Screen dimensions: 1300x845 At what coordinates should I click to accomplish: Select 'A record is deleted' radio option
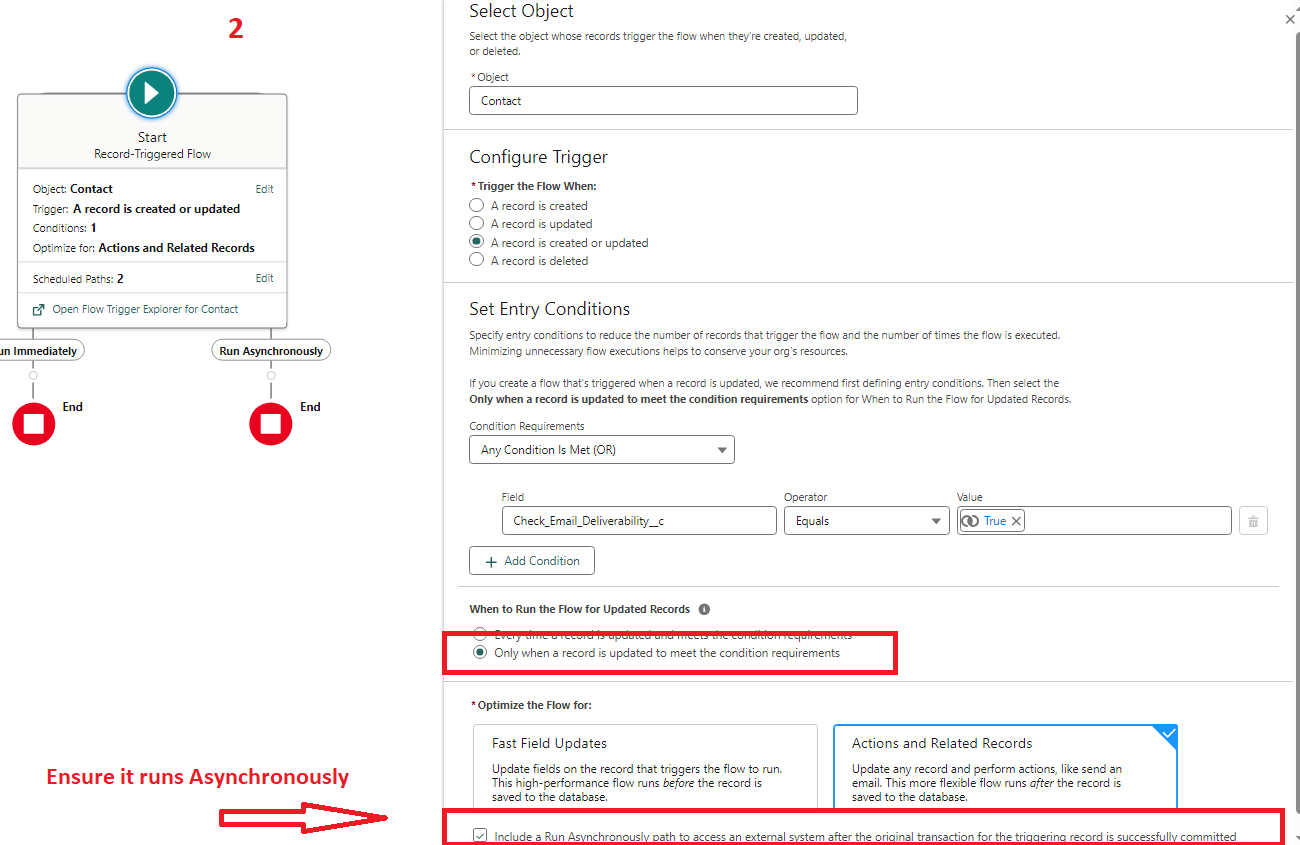477,261
